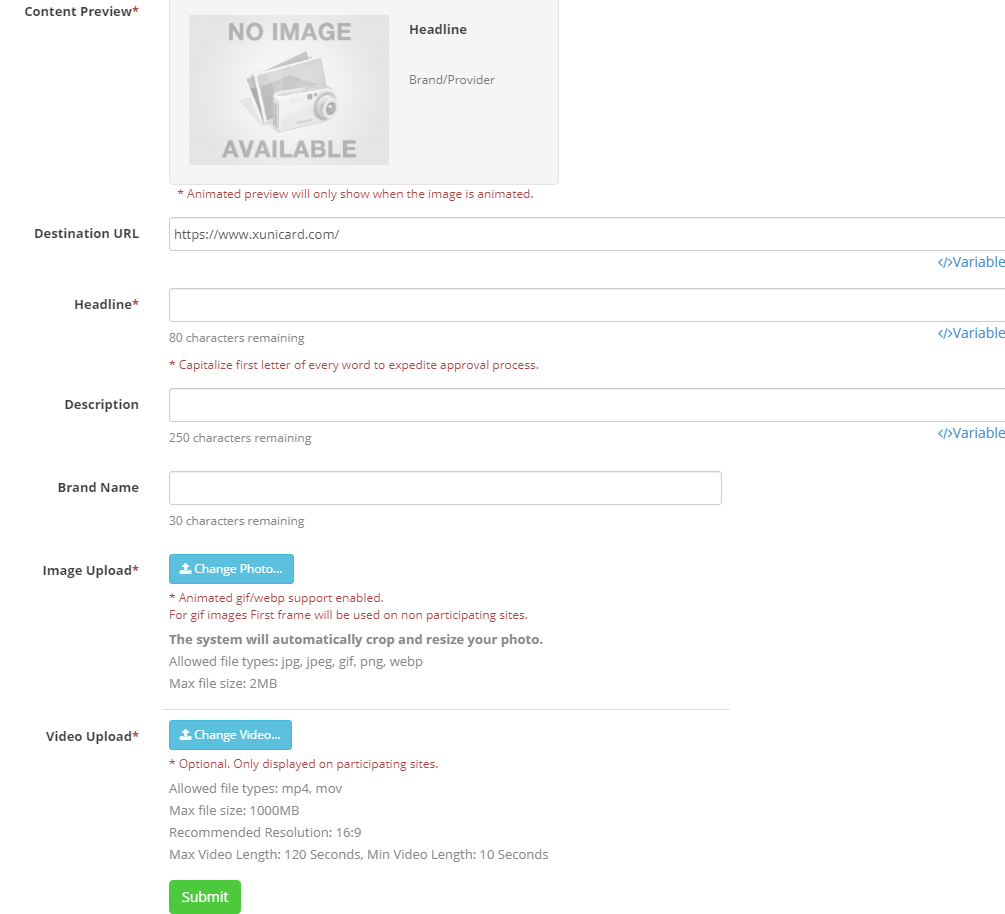The width and height of the screenshot is (1005, 914).
Task: Click into the Headline text field
Action: tap(586, 305)
